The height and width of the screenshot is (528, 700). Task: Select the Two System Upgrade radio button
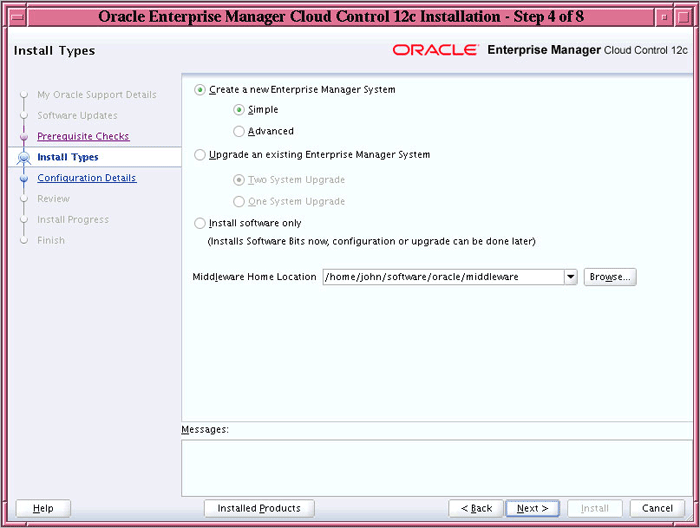tap(239, 180)
